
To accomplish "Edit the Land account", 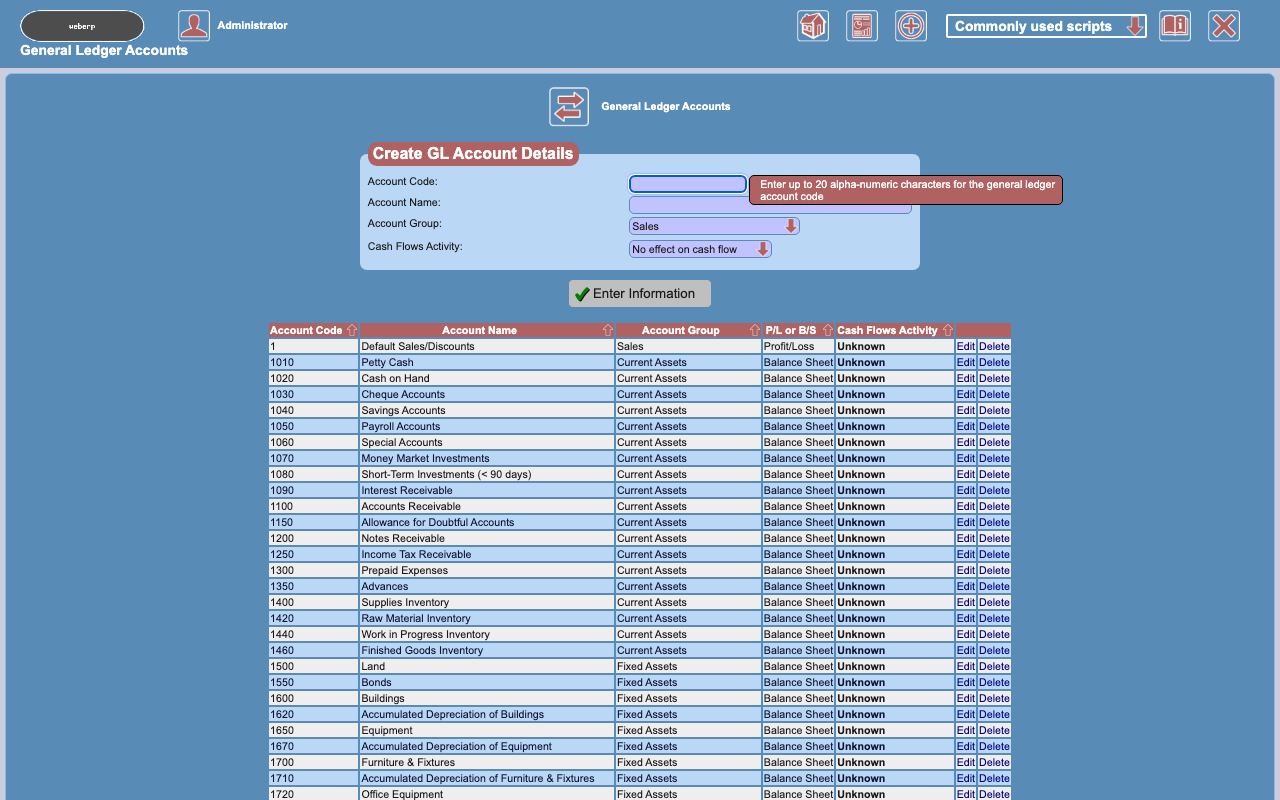I will 965,667.
